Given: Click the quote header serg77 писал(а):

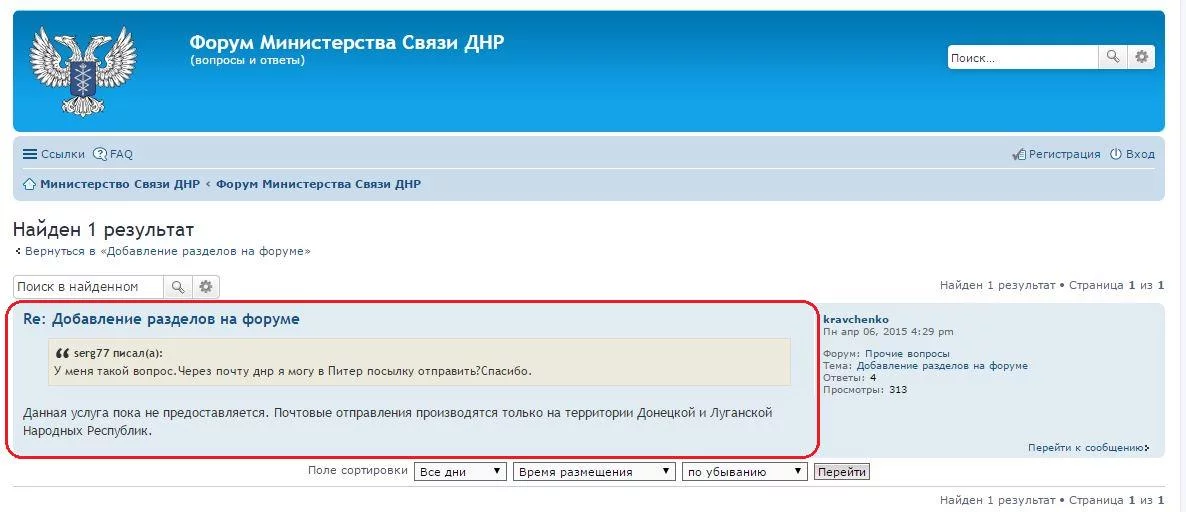Looking at the screenshot, I should pyautogui.click(x=118, y=353).
